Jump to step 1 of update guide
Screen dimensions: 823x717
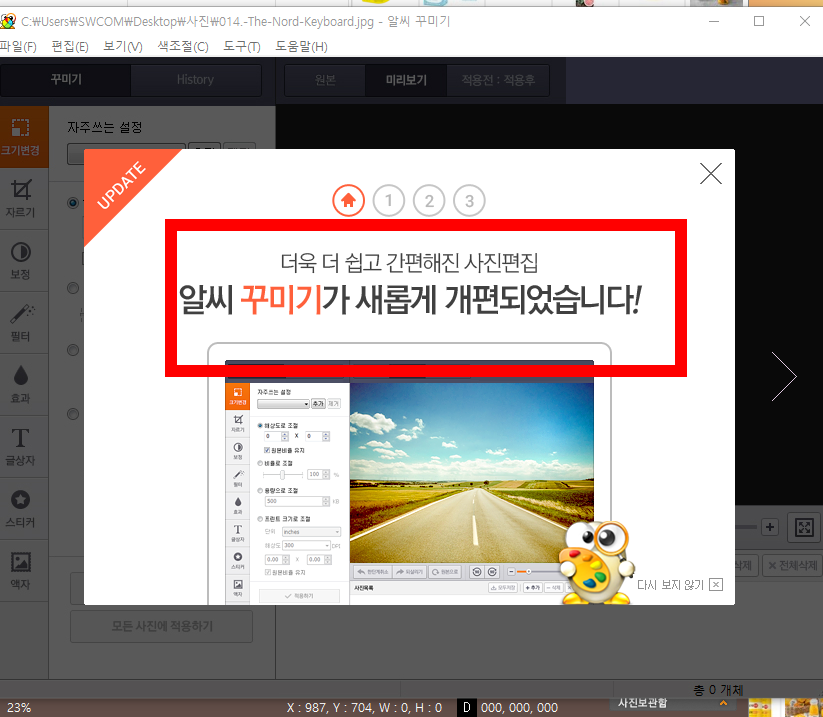pos(388,201)
